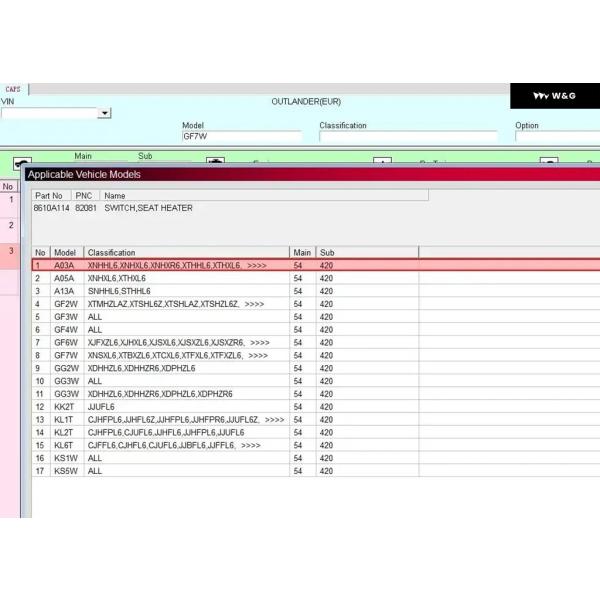Open the VIN dropdown arrow

point(104,113)
